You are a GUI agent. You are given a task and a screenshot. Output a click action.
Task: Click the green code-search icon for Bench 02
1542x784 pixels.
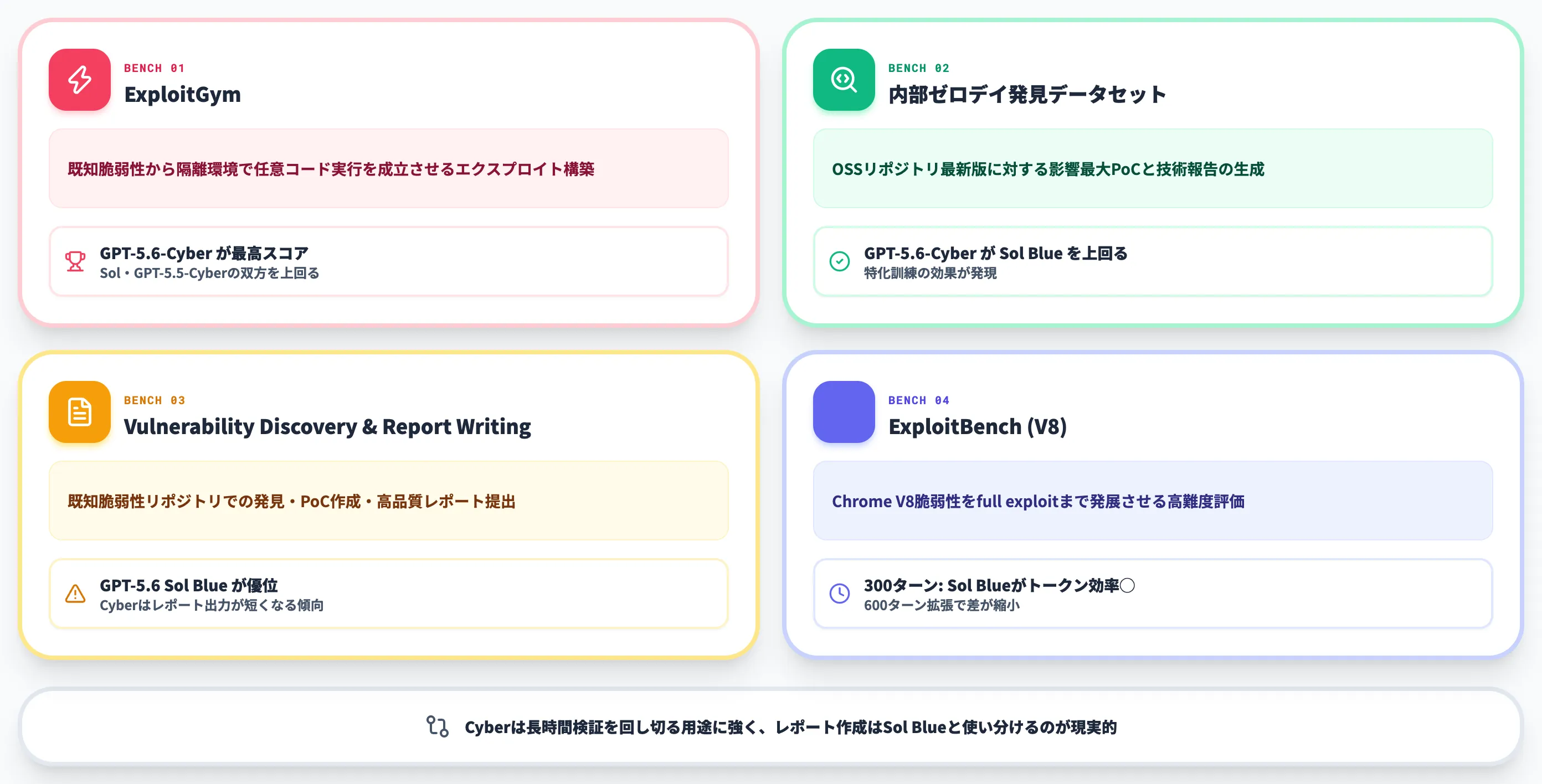coord(844,80)
